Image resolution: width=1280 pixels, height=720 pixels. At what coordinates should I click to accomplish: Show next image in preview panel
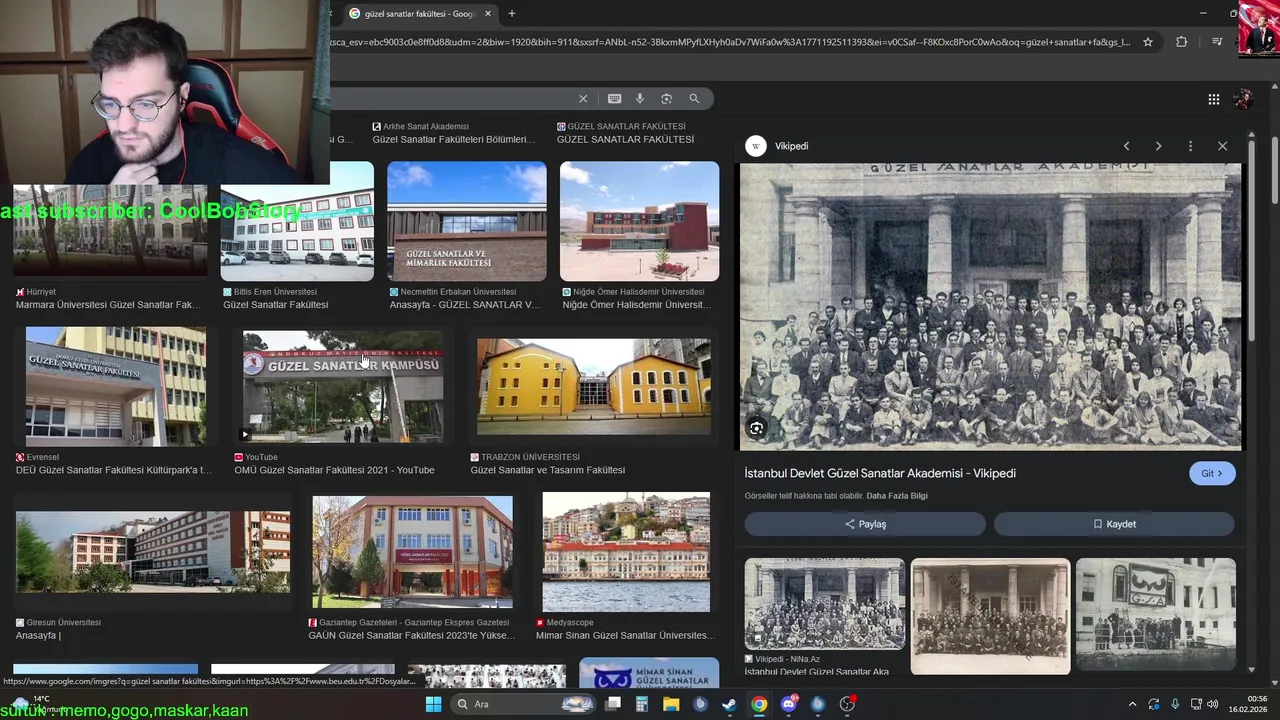[x=1158, y=146]
